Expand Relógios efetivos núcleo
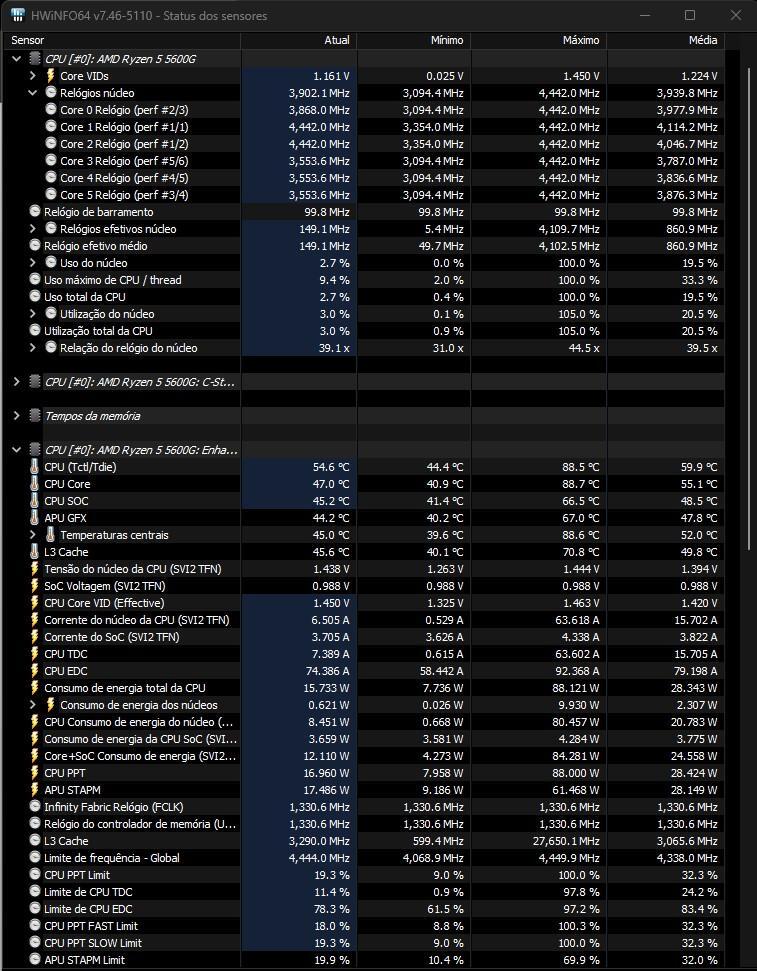This screenshot has width=757, height=971. 32,229
